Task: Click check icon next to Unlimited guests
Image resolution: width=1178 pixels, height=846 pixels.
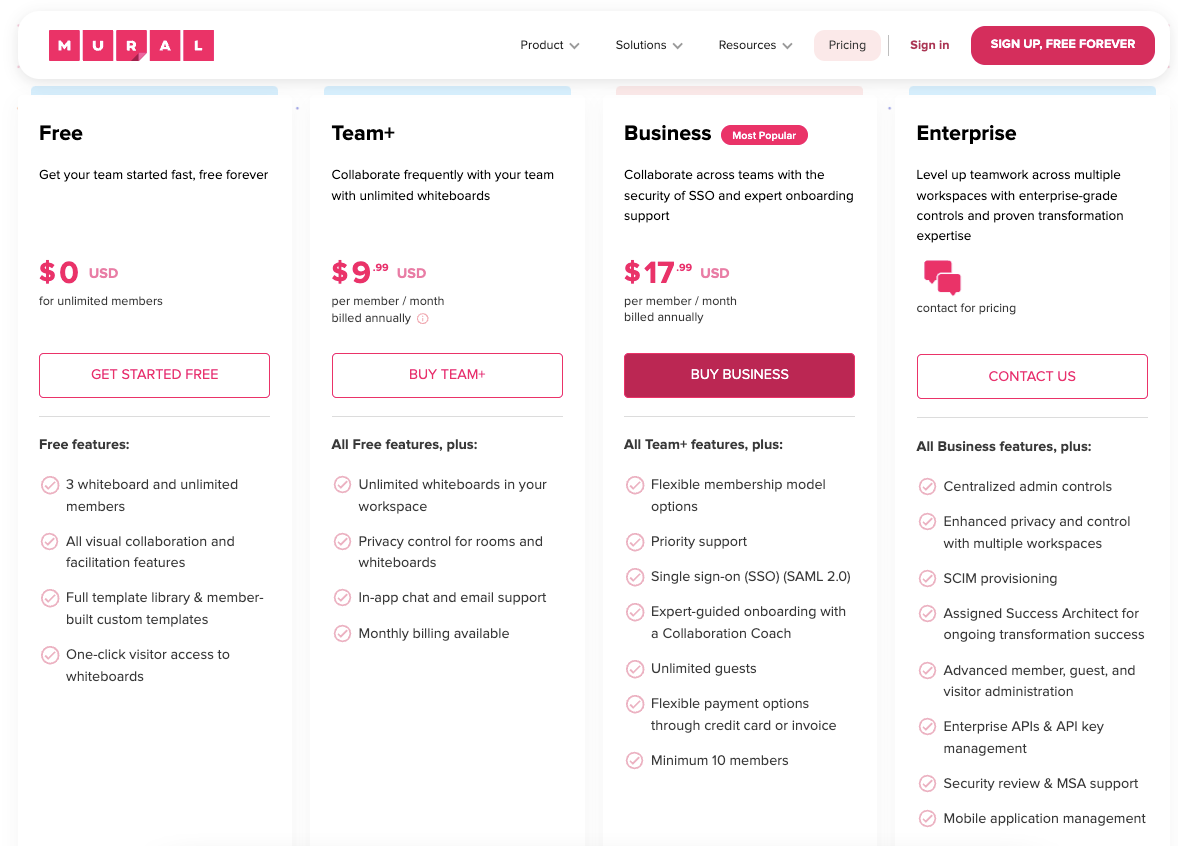Action: tap(634, 669)
